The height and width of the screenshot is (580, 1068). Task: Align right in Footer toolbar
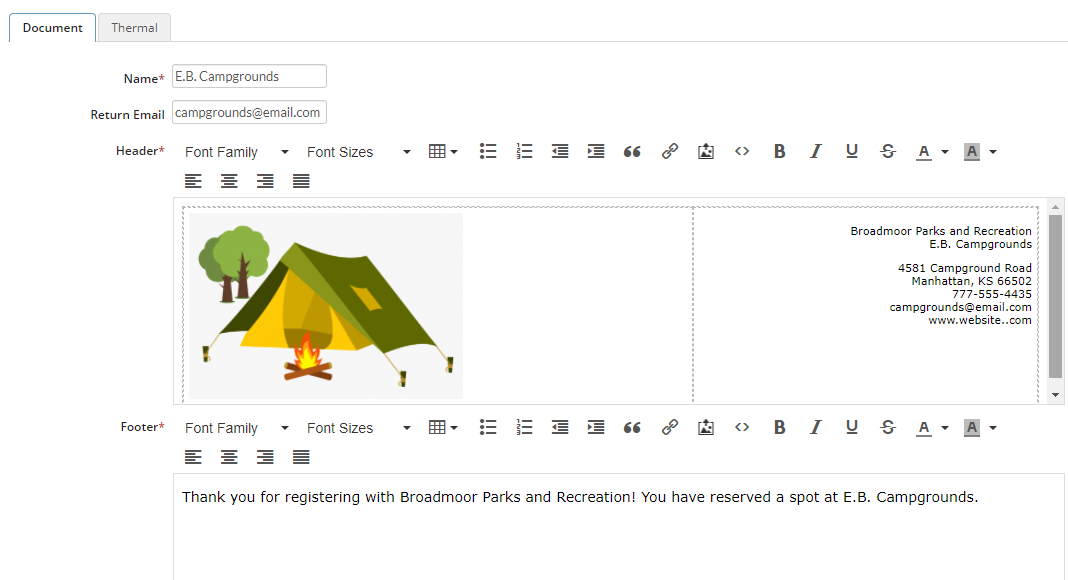pos(265,457)
